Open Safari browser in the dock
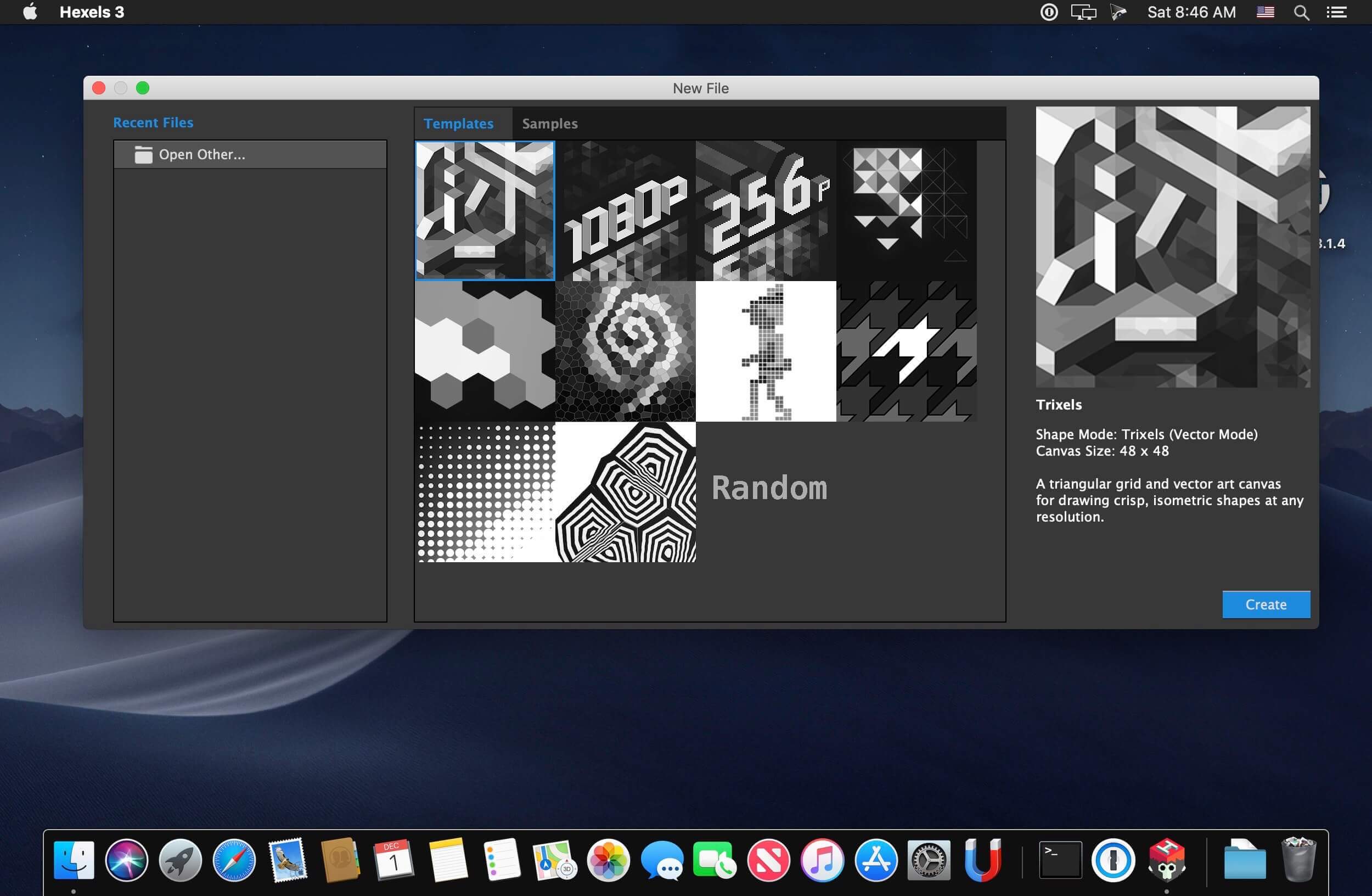 234,860
